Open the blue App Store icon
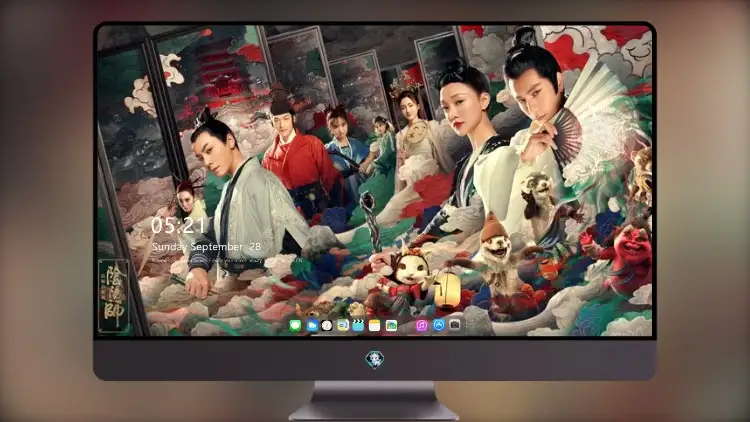This screenshot has height=422, width=750. (x=439, y=325)
